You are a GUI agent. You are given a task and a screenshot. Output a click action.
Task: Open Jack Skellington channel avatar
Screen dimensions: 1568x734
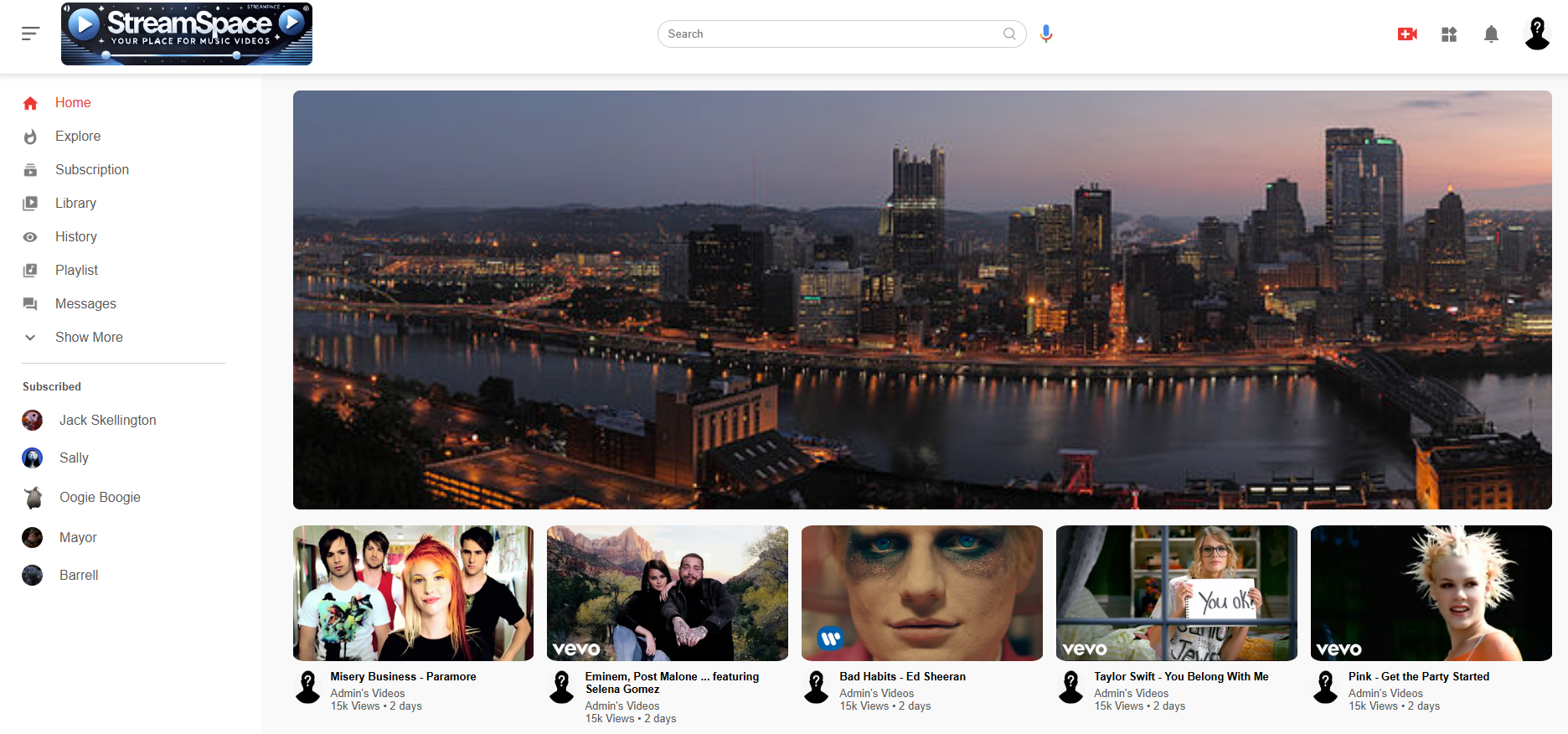click(x=33, y=420)
